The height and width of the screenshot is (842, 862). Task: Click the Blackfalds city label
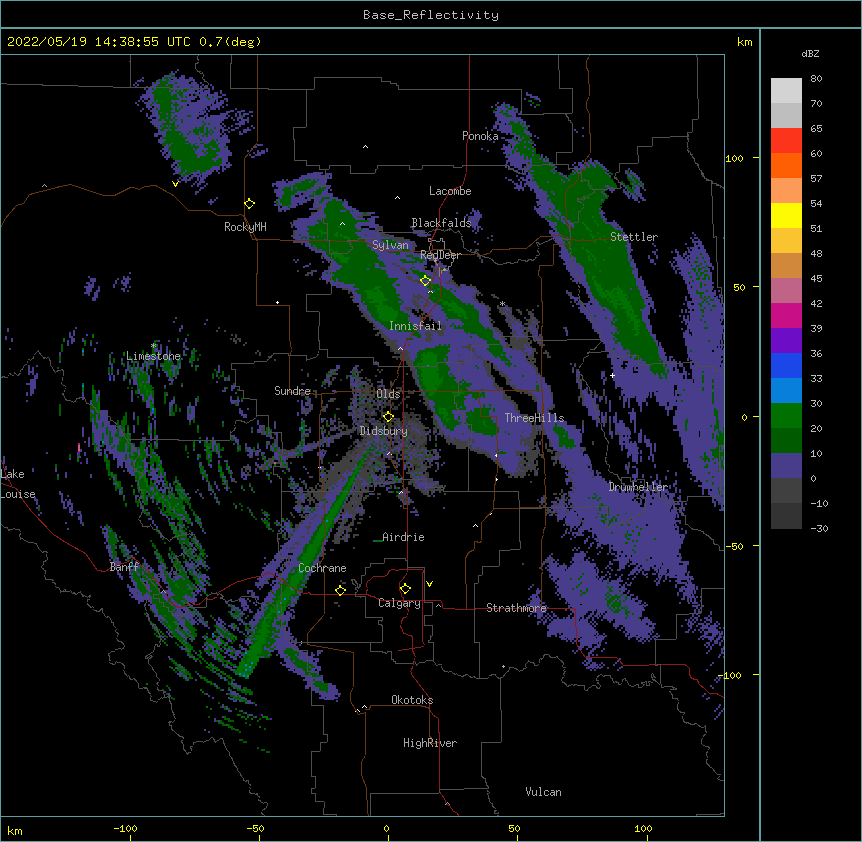[x=441, y=223]
